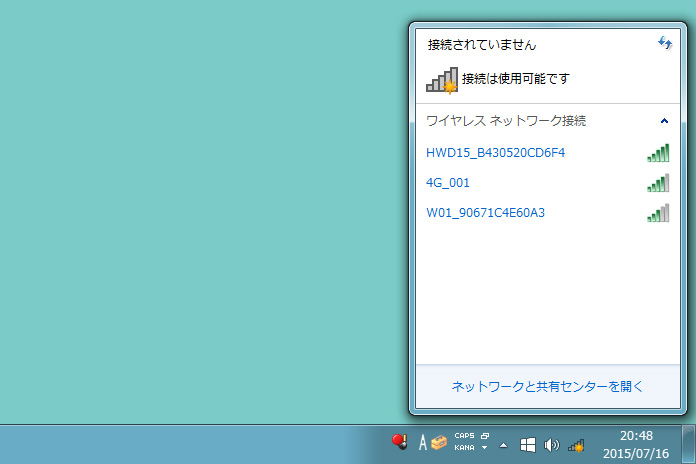696x464 pixels.
Task: Show hidden tray icons
Action: coord(503,445)
